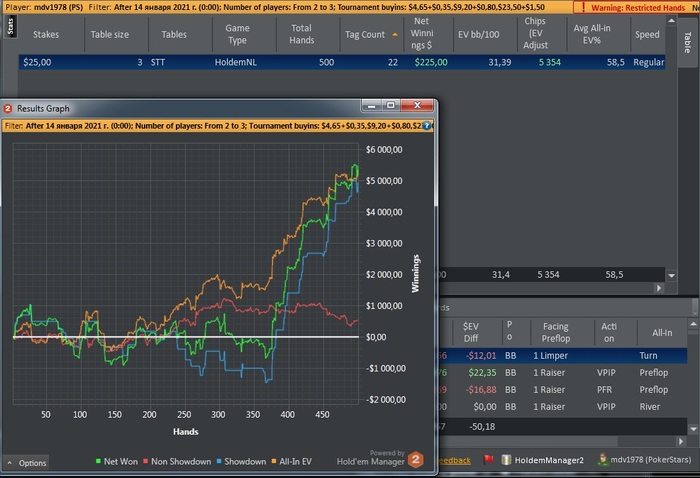The width and height of the screenshot is (700, 478).
Task: Open the help icon on the graph filter bar
Action: click(x=427, y=126)
